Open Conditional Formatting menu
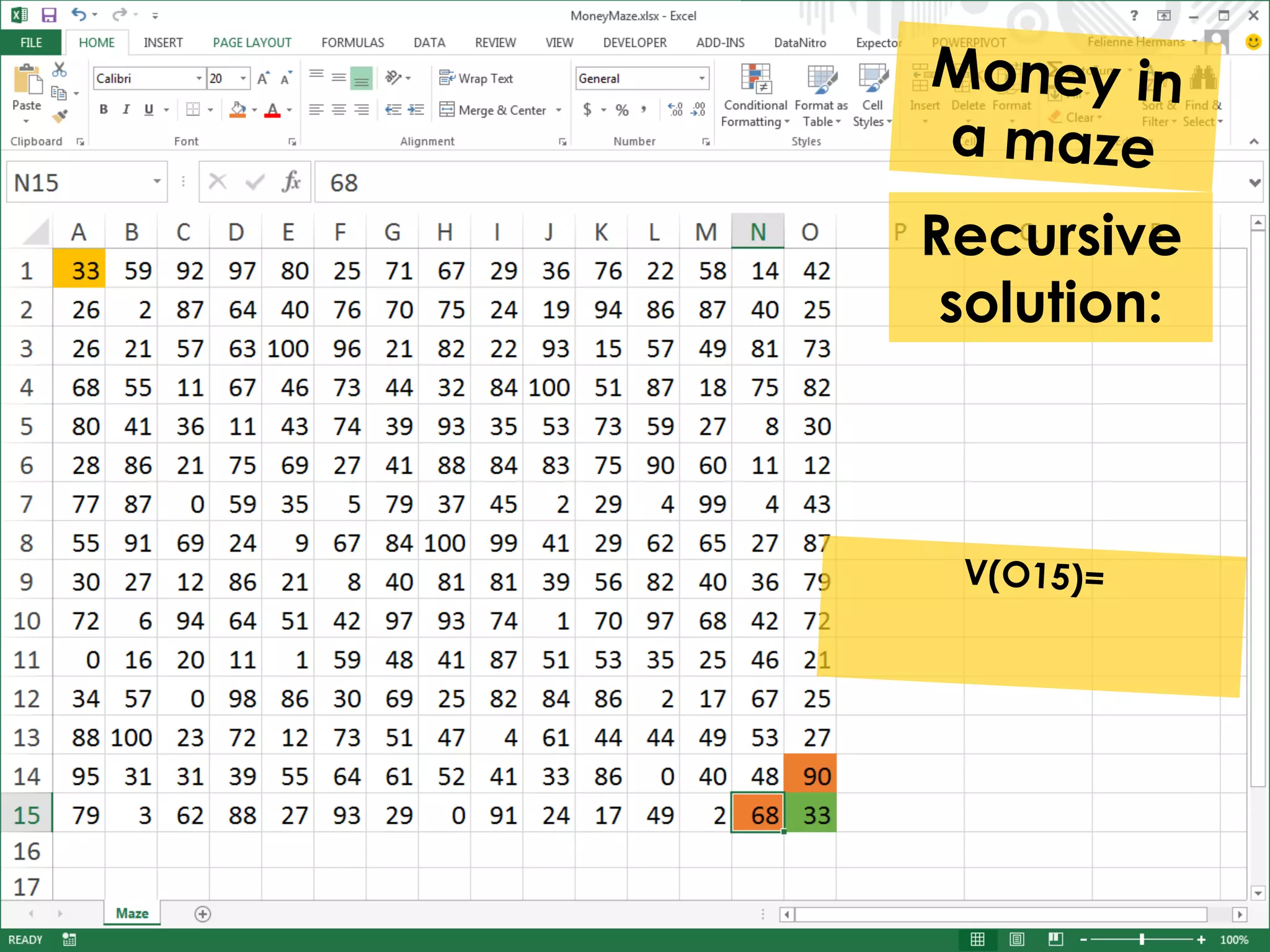Image resolution: width=1270 pixels, height=952 pixels. point(755,95)
